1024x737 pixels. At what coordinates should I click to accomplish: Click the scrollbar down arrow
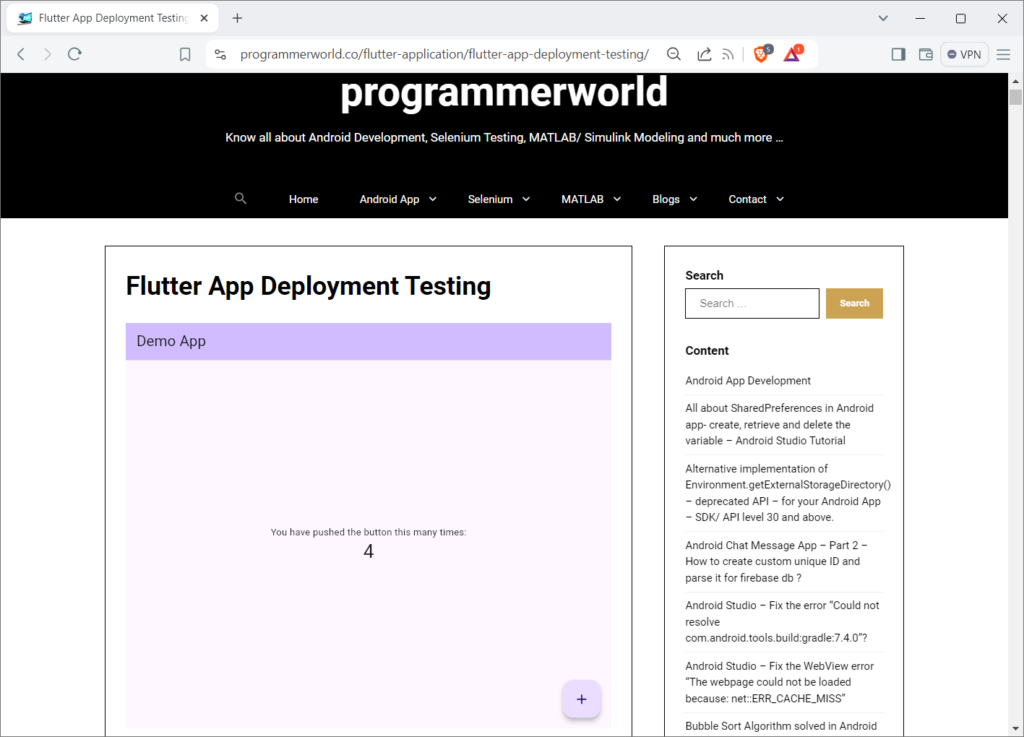click(1015, 729)
